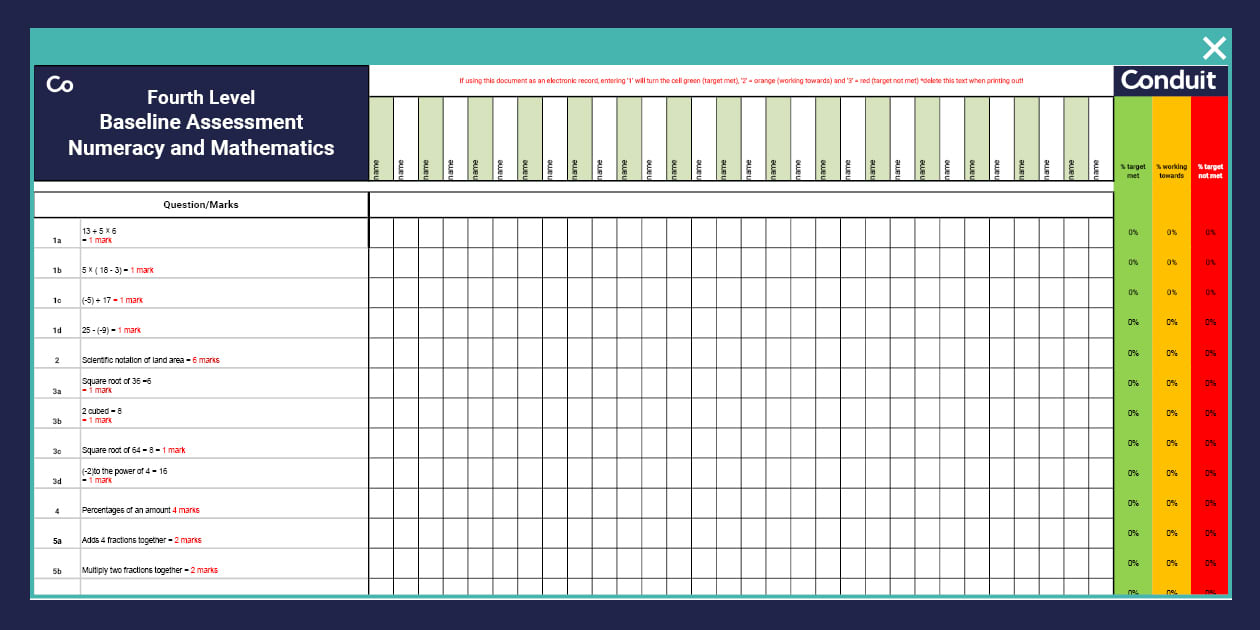Viewport: 1260px width, 630px height.
Task: Close the document with the X button
Action: pos(1214,47)
